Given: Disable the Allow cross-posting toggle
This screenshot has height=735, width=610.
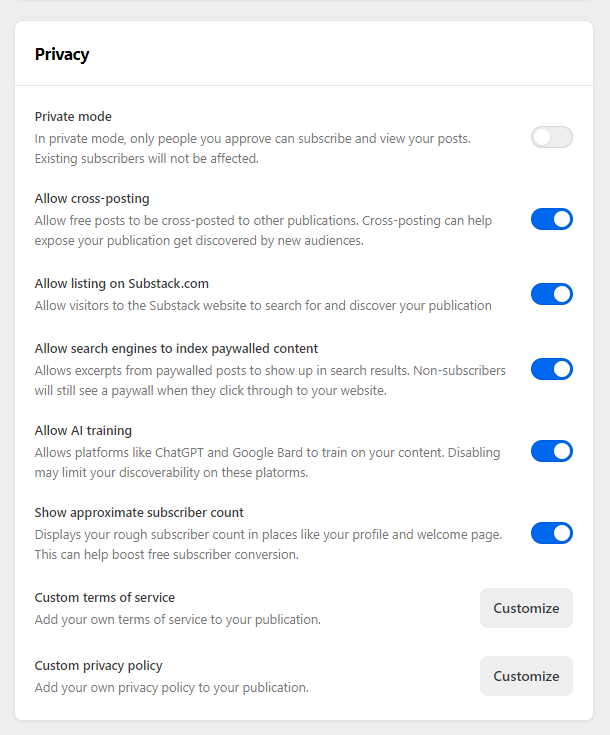Looking at the screenshot, I should tap(551, 219).
